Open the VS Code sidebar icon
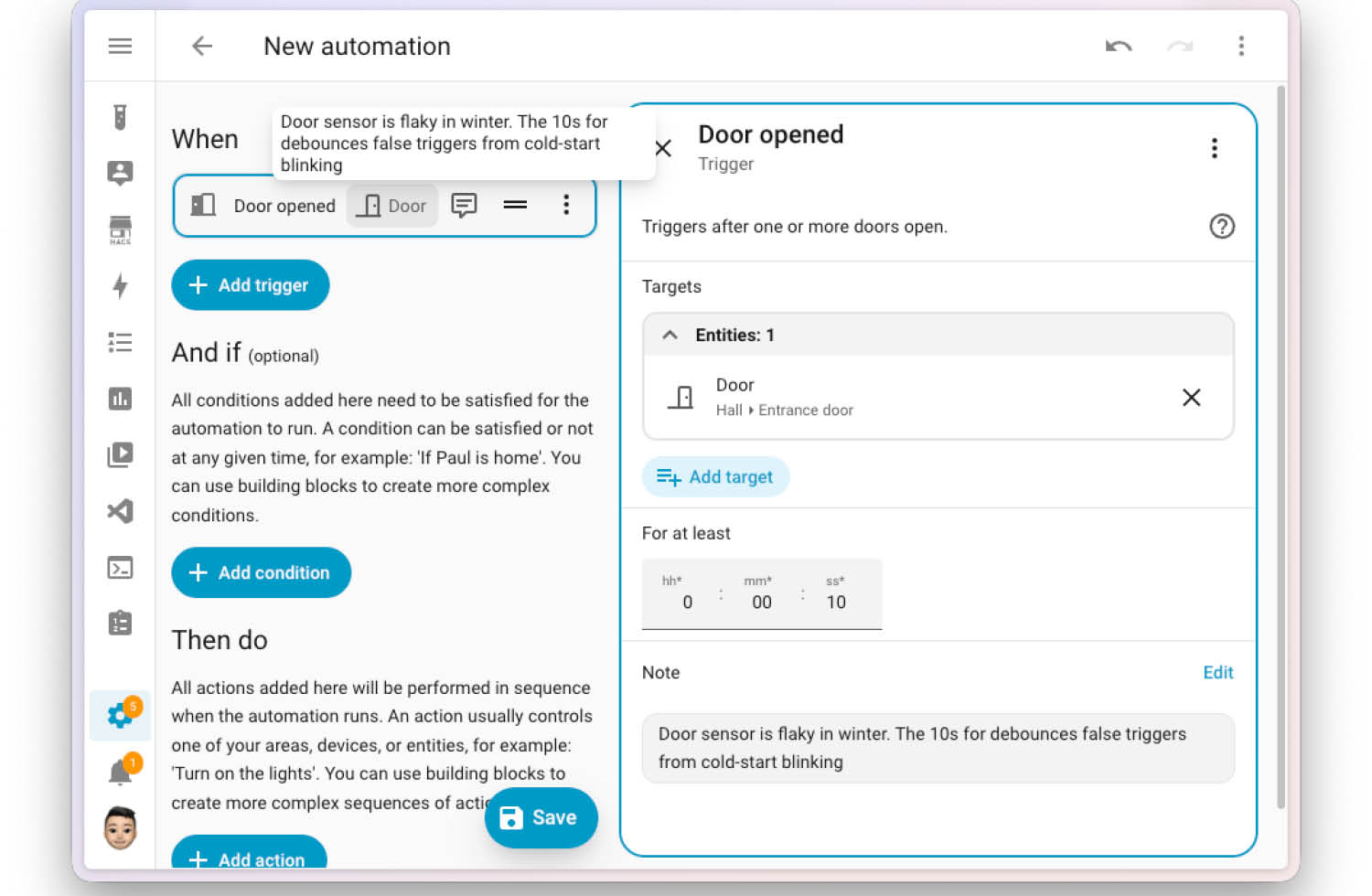Screen dimensions: 1372x896 pyautogui.click(x=120, y=511)
